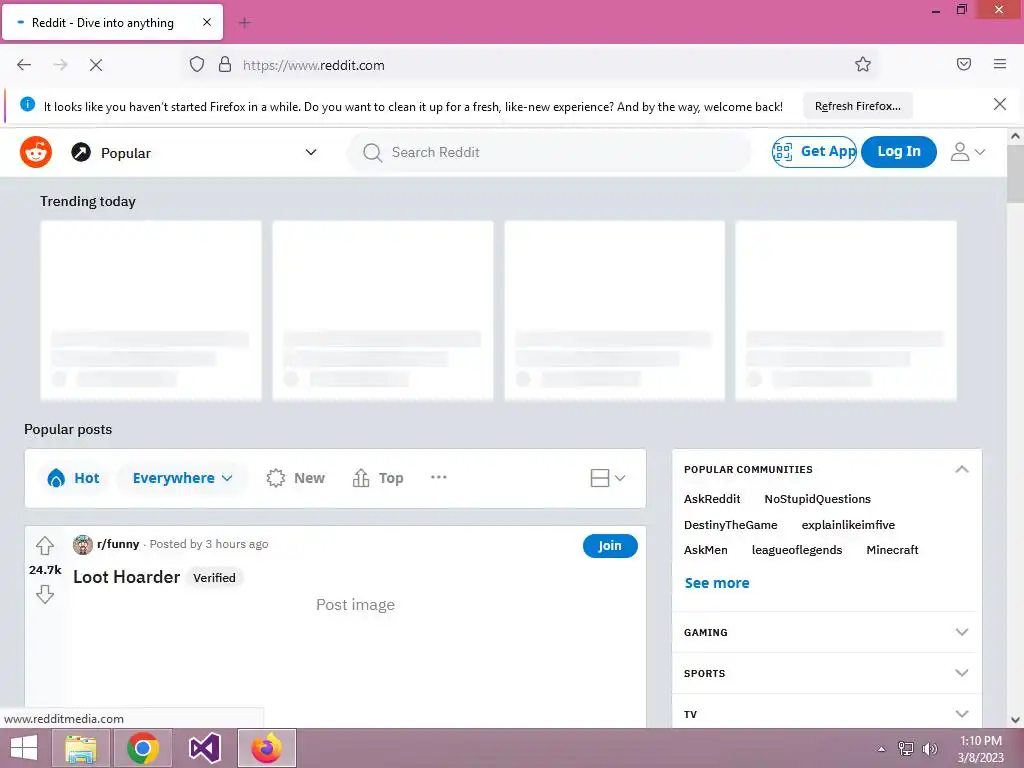This screenshot has height=768, width=1024.
Task: Open the Windows Start menu
Action: click(24, 748)
